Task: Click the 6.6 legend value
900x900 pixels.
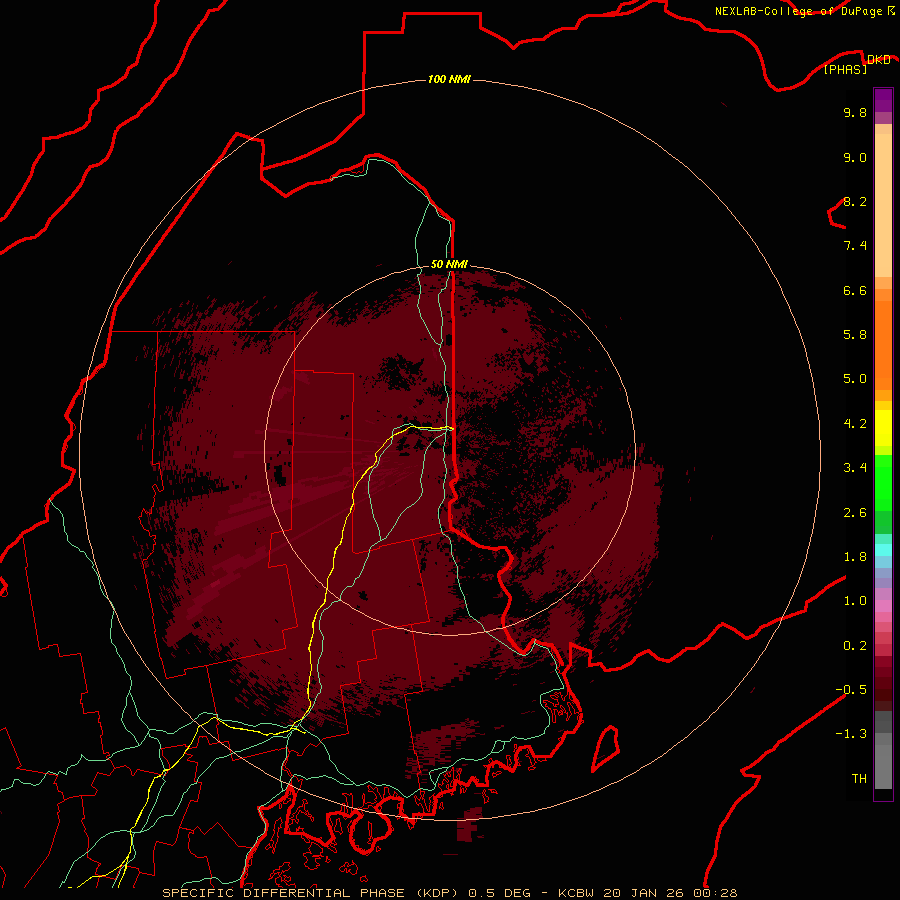Action: (x=855, y=290)
